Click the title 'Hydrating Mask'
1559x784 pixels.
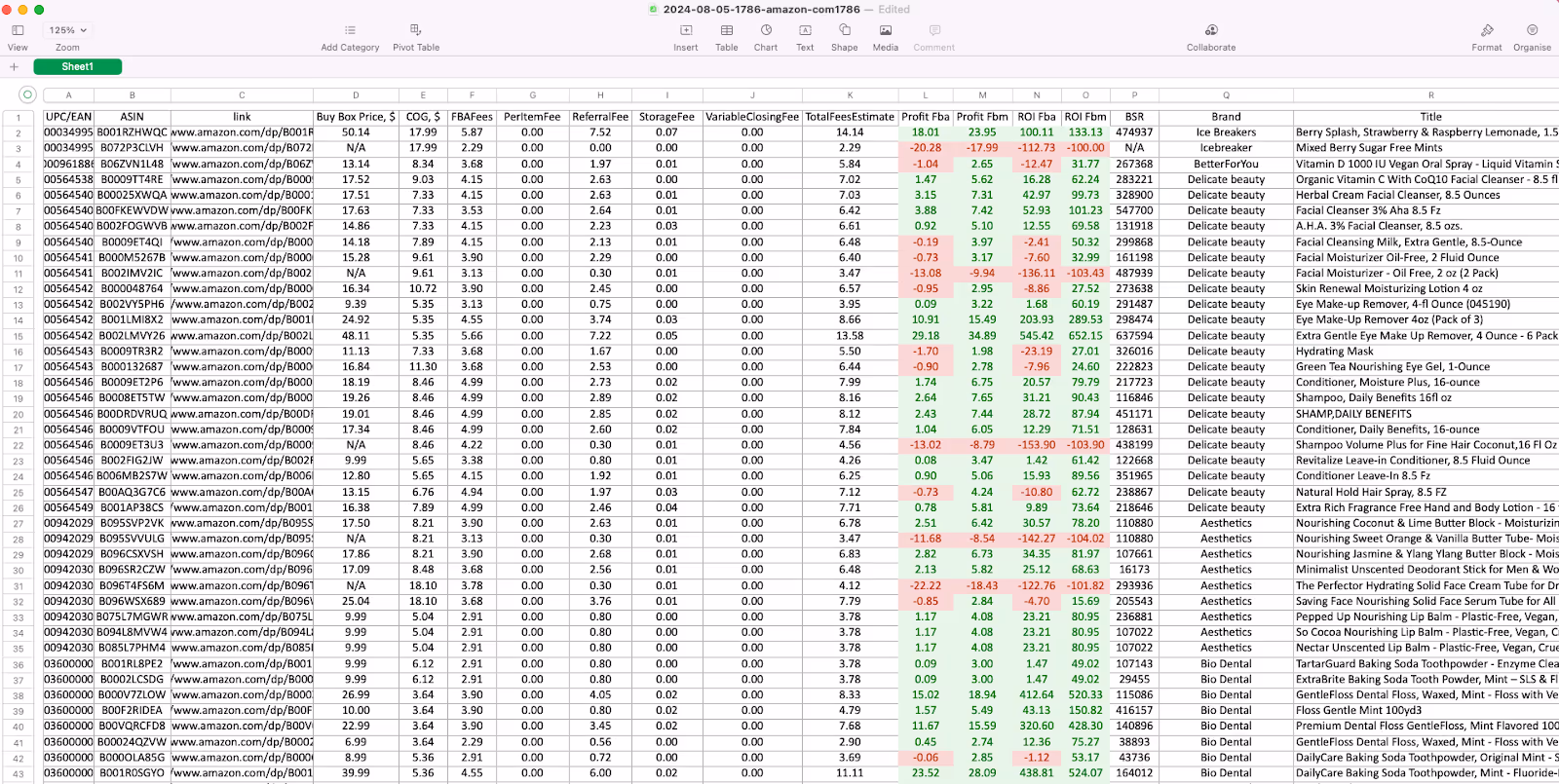click(x=1334, y=352)
